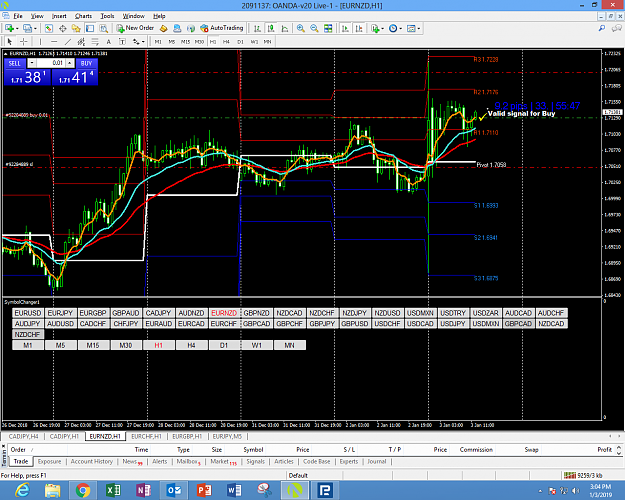Open the Account History terminal tab
This screenshot has height=500, width=625.
click(92, 461)
